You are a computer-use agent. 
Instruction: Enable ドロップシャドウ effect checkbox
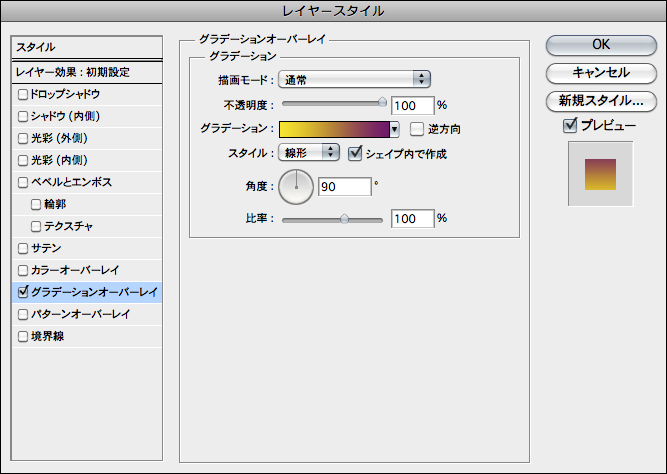coord(23,94)
